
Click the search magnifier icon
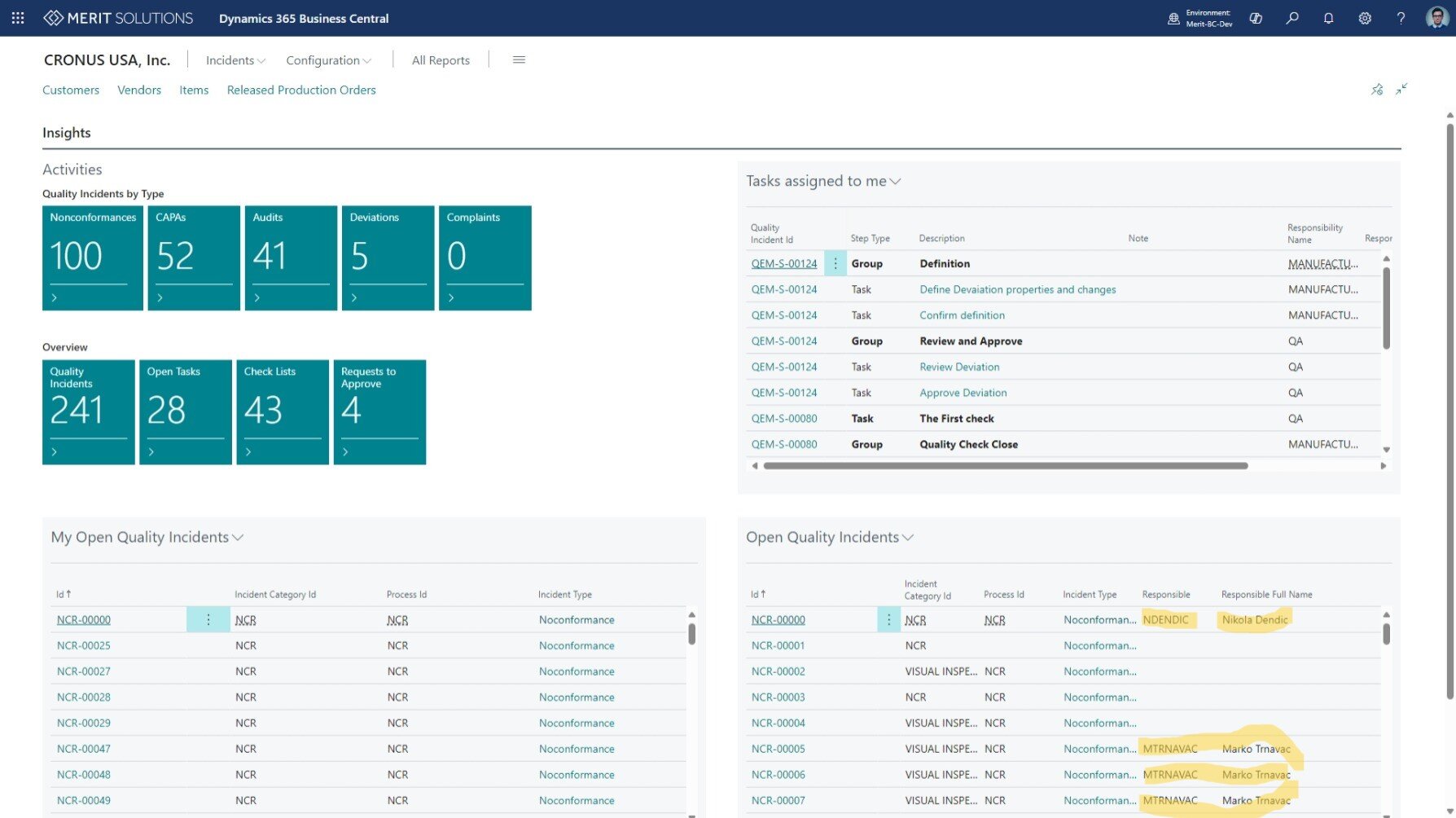click(x=1292, y=18)
